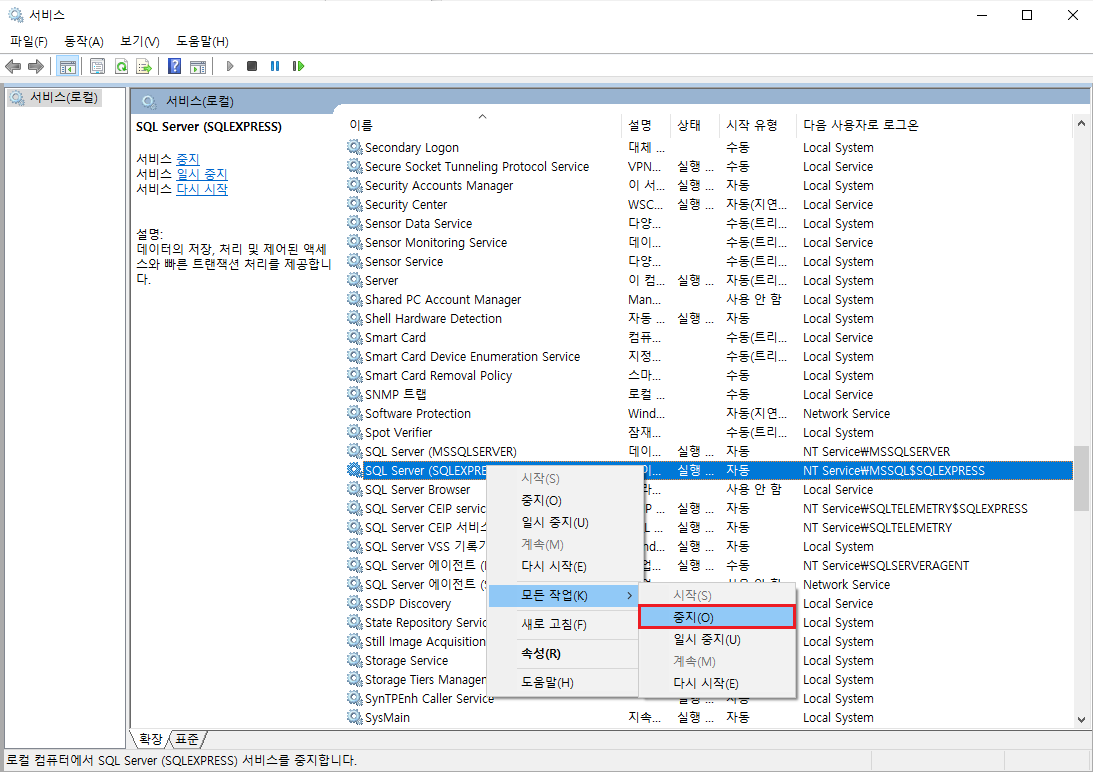Viewport: 1093px width, 772px height.
Task: Click the gear icon beside Shell Hardware Detection
Action: [355, 318]
